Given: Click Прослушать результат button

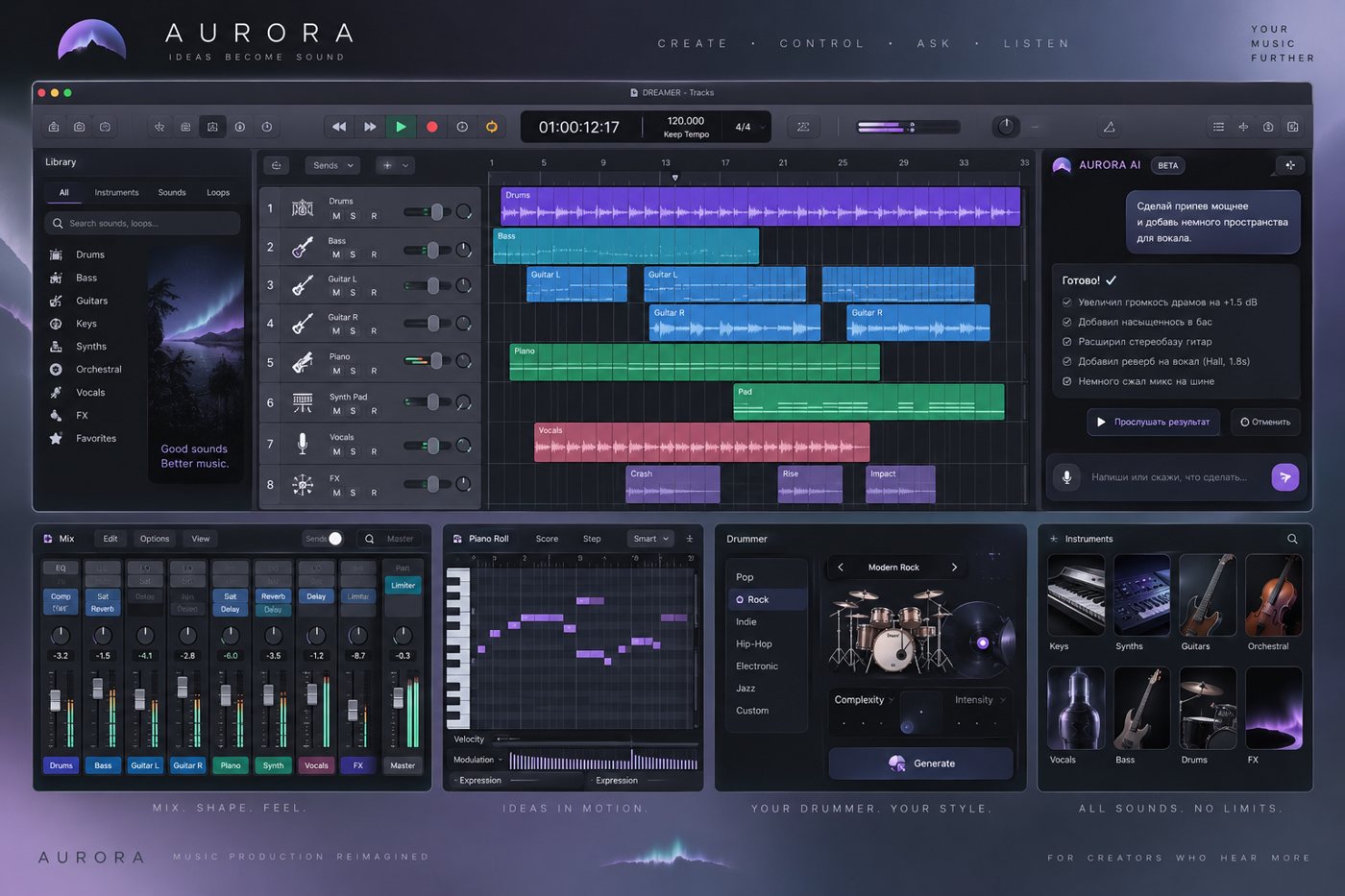Looking at the screenshot, I should (x=1153, y=422).
